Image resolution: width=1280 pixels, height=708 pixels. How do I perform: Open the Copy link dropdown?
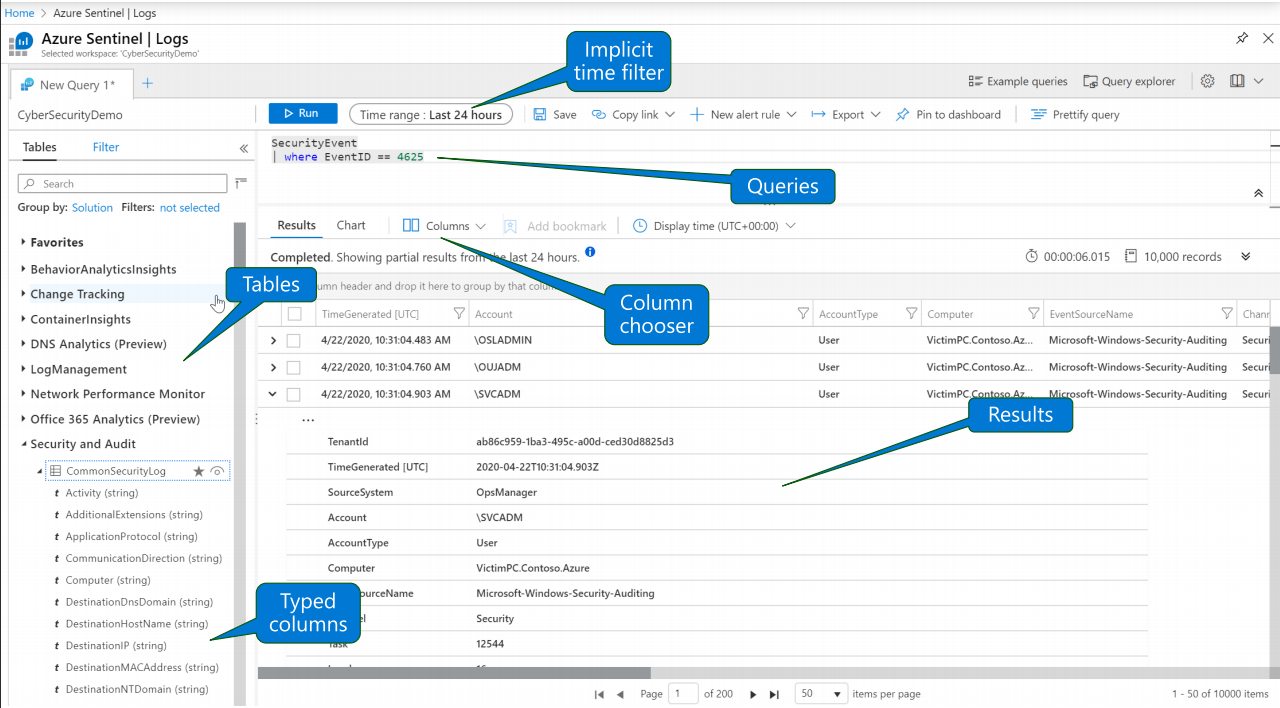pos(633,115)
